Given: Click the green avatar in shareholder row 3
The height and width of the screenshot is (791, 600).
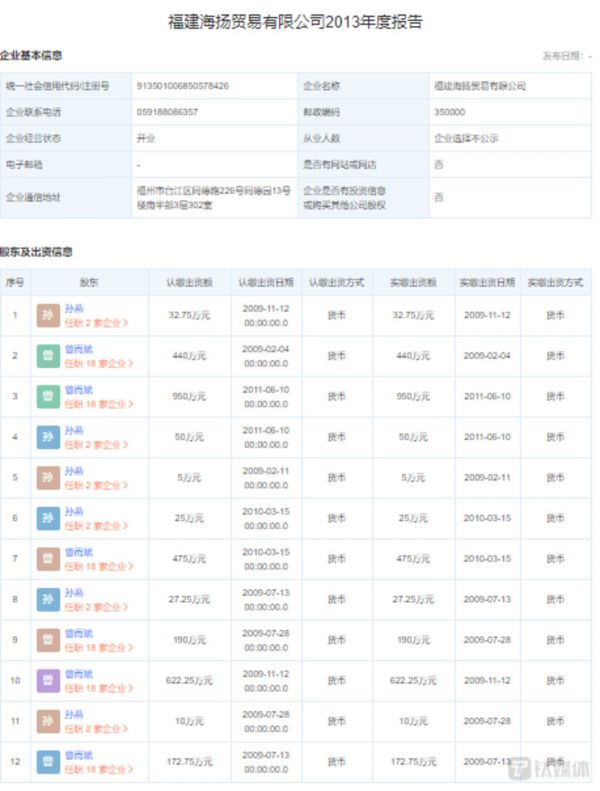Looking at the screenshot, I should click(x=48, y=396).
